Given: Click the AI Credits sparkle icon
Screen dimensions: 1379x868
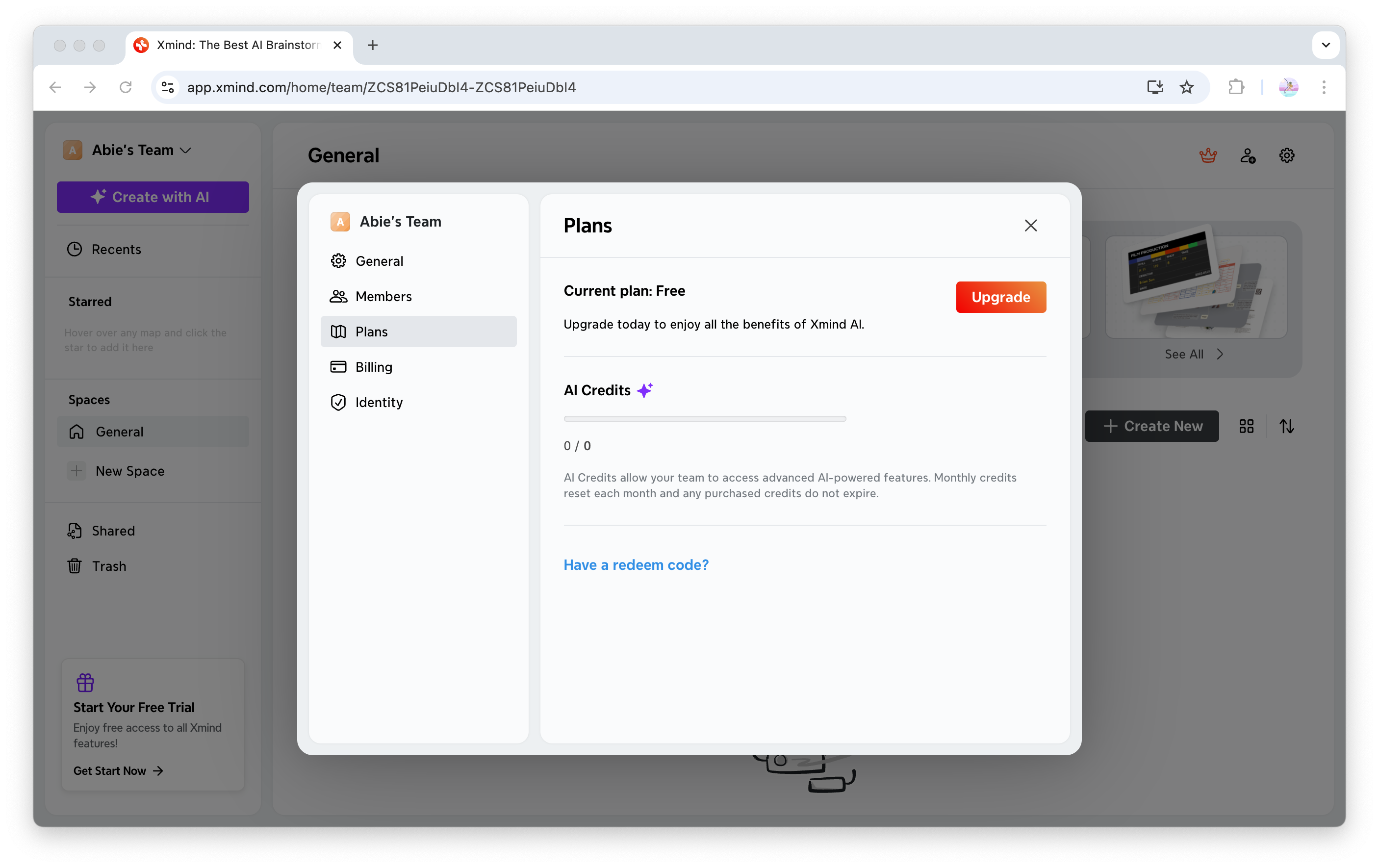Looking at the screenshot, I should (x=645, y=390).
